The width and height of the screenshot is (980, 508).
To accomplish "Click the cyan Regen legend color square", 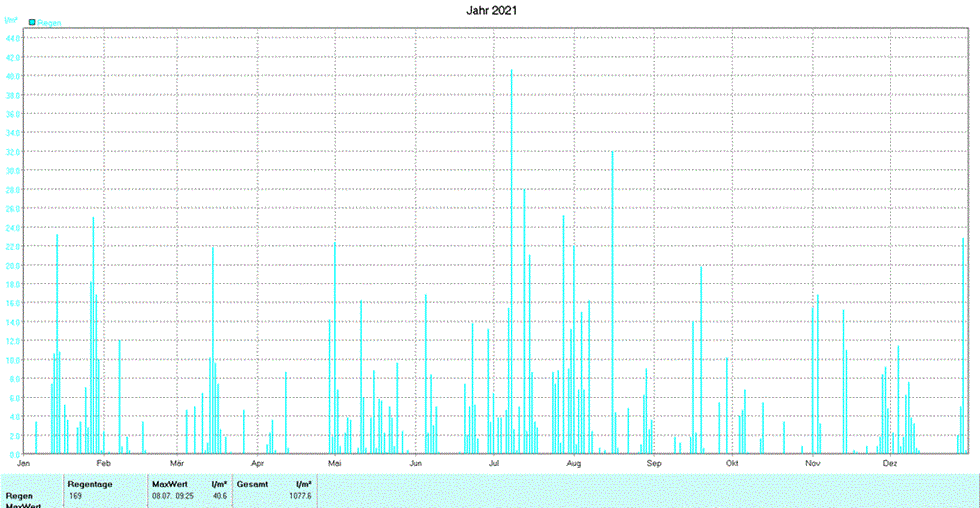I will [x=32, y=22].
